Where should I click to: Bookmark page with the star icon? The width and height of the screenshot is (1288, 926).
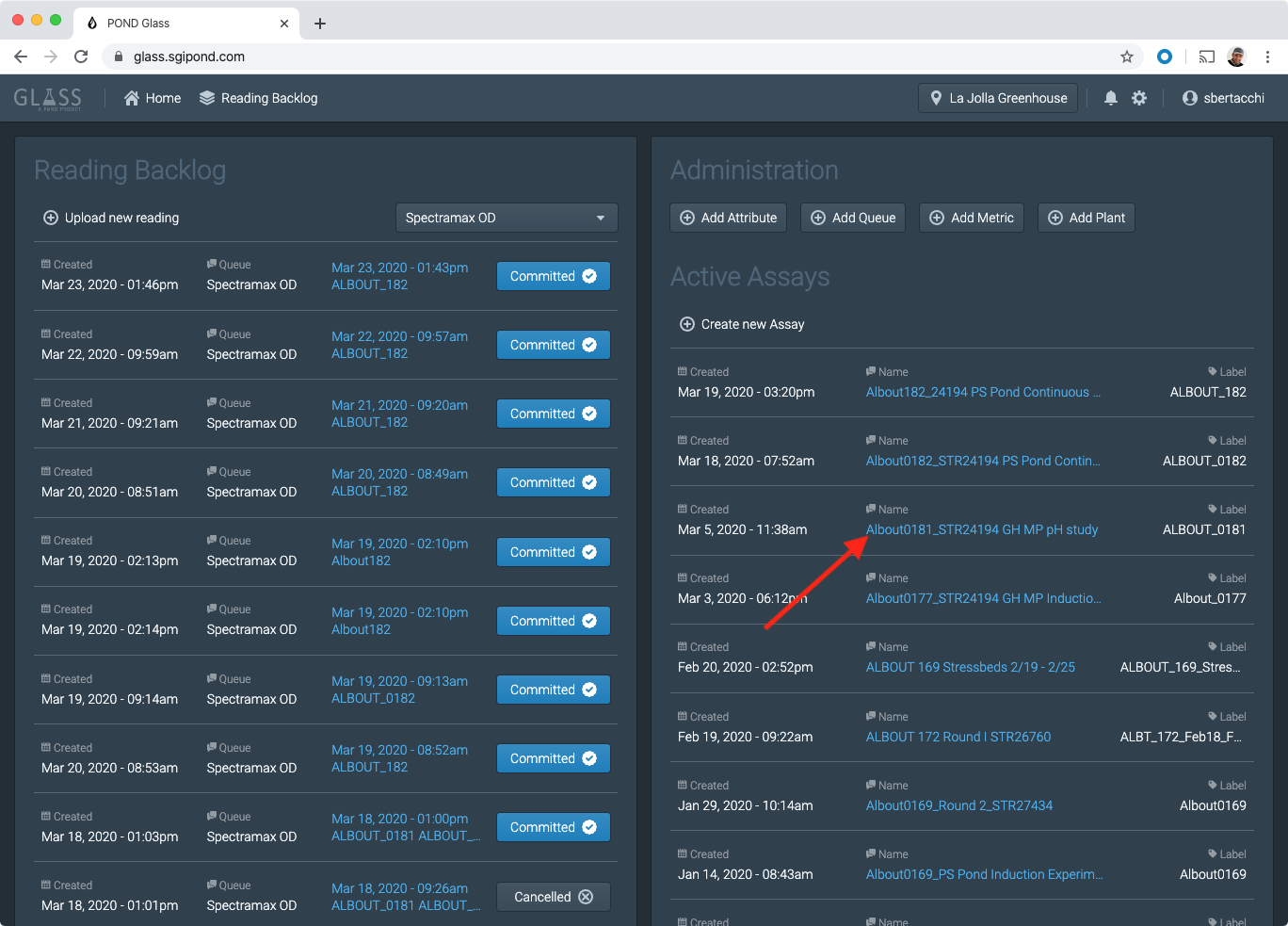point(1127,57)
